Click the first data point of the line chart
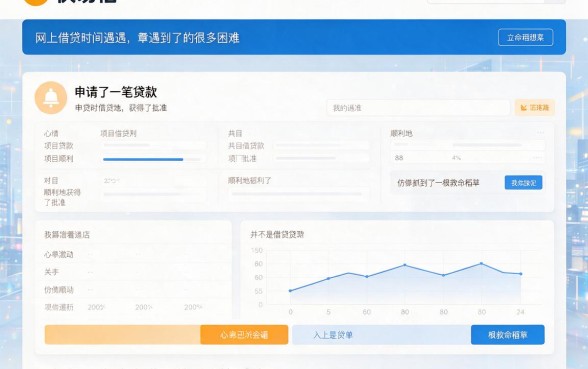Screen dimensions: 588x369 [x=290, y=291]
